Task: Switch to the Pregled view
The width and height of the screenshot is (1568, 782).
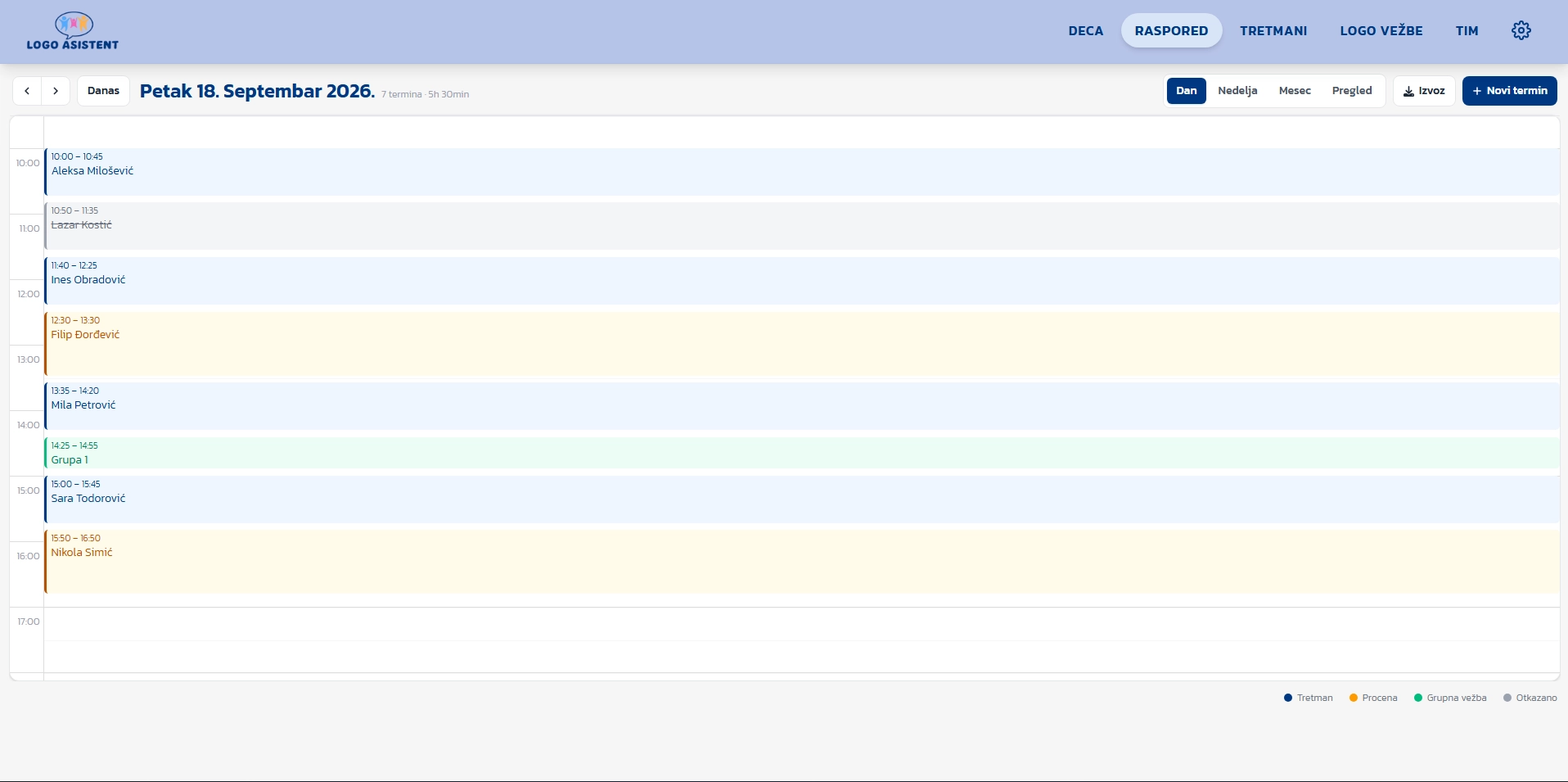Action: tap(1352, 91)
